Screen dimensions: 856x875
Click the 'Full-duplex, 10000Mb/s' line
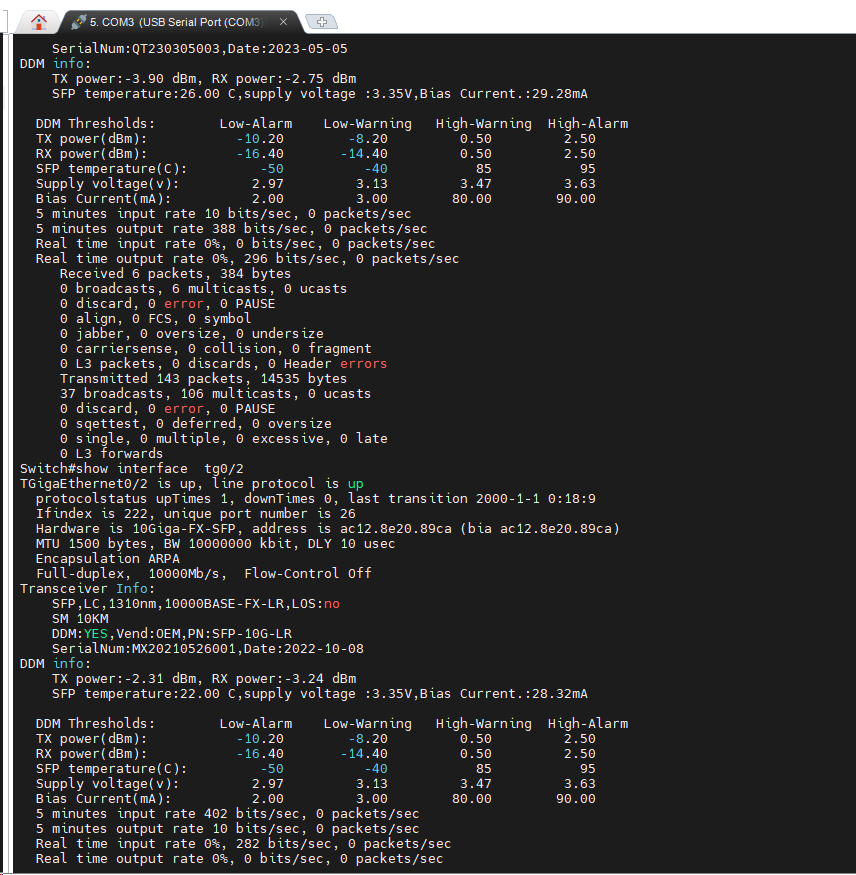pos(204,574)
